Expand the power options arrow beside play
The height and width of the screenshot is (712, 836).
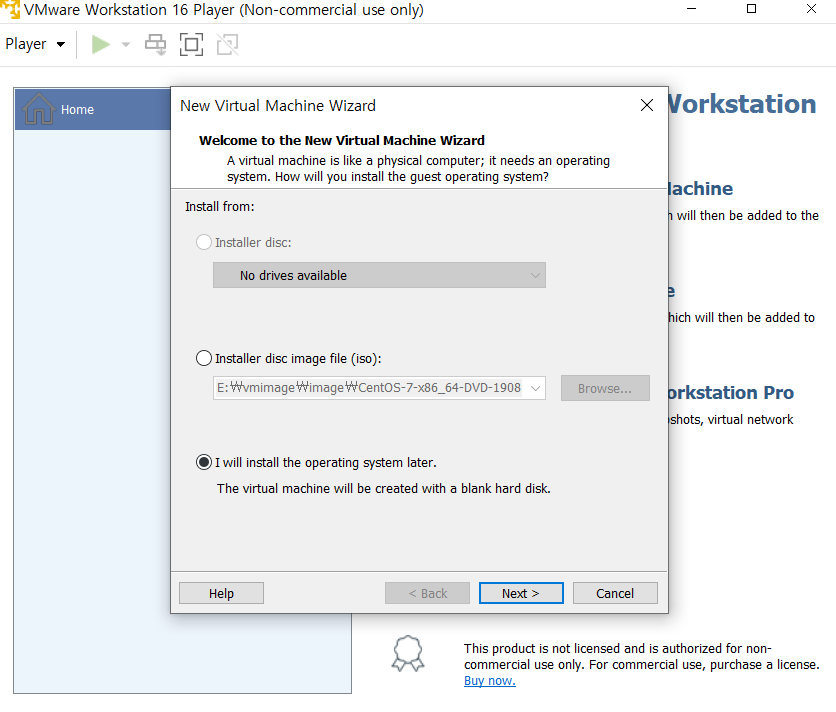click(x=126, y=44)
